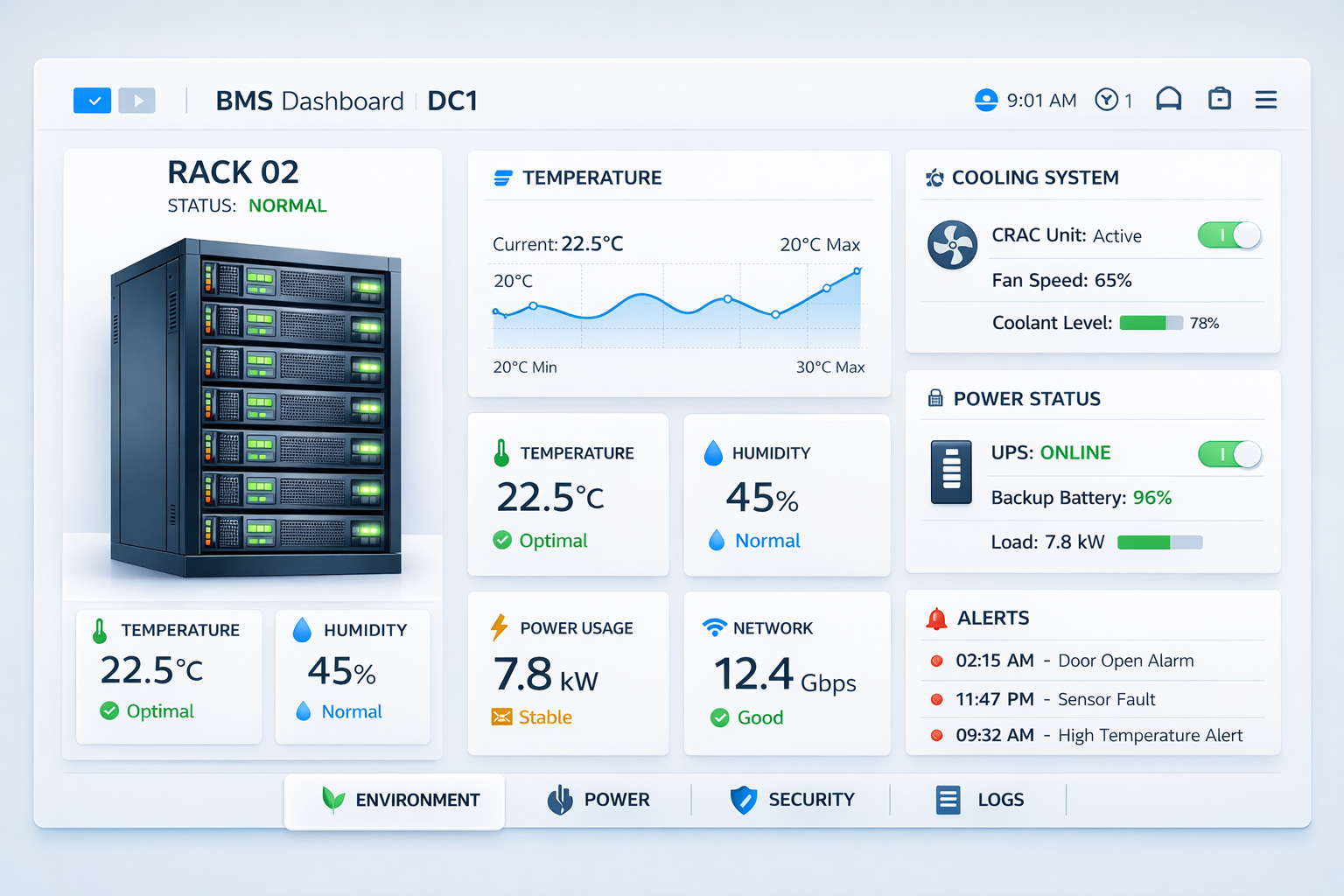
Task: Click the user avatar icon in the header
Action: [x=985, y=100]
